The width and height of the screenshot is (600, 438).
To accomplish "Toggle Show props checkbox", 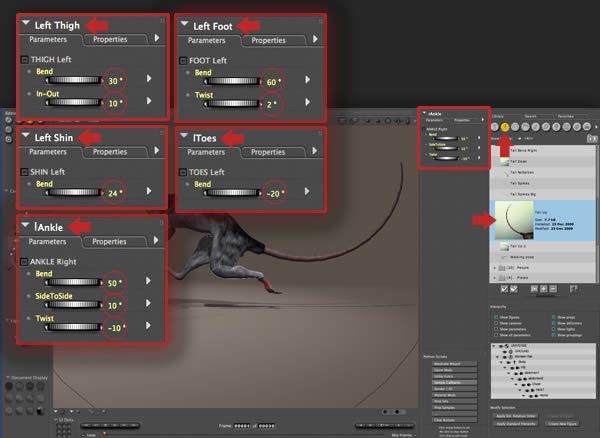I will [554, 317].
